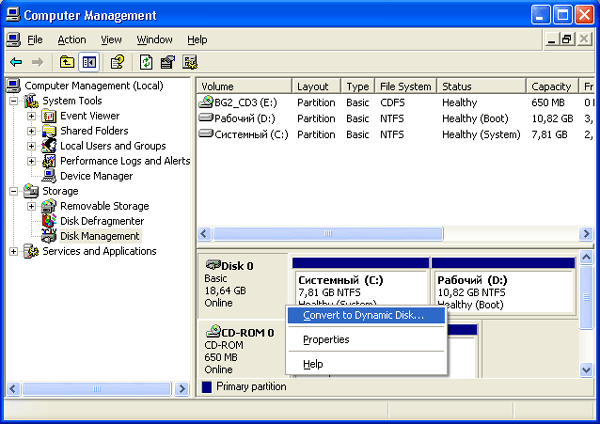Viewport: 600px width, 424px height.
Task: Click the Services and Applications icon
Action: (31, 251)
